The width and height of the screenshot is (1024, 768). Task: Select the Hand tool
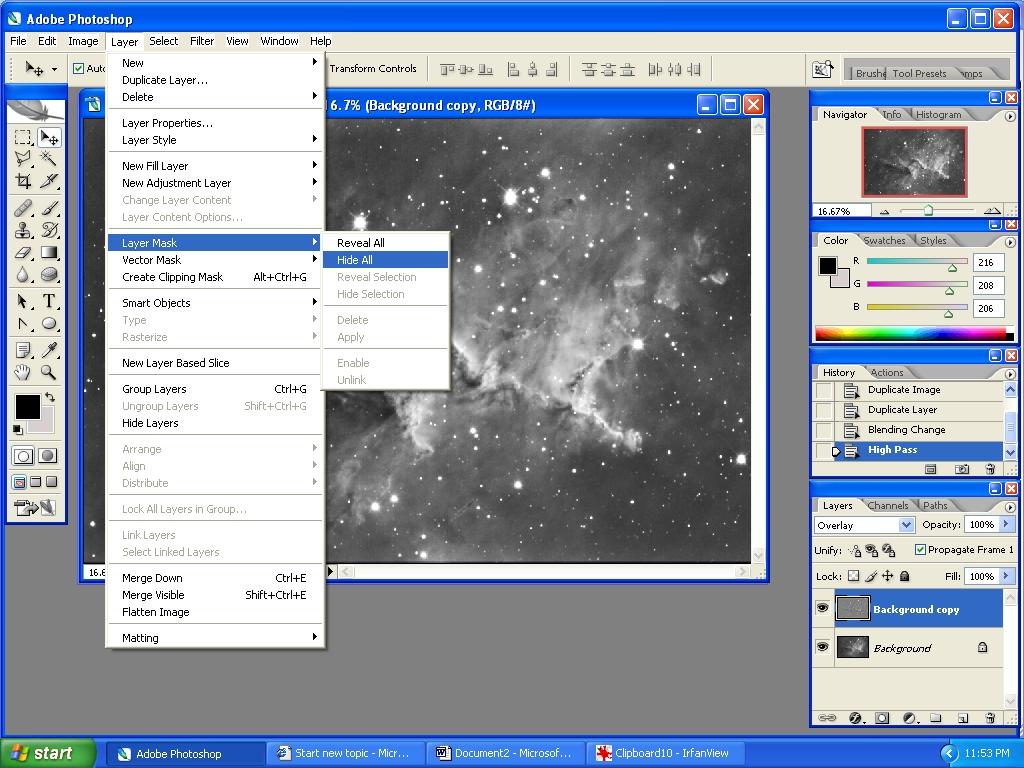pos(24,372)
